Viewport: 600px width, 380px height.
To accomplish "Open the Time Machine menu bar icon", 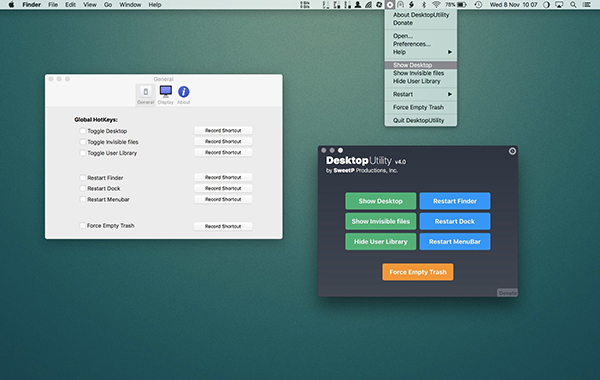I will [478, 5].
